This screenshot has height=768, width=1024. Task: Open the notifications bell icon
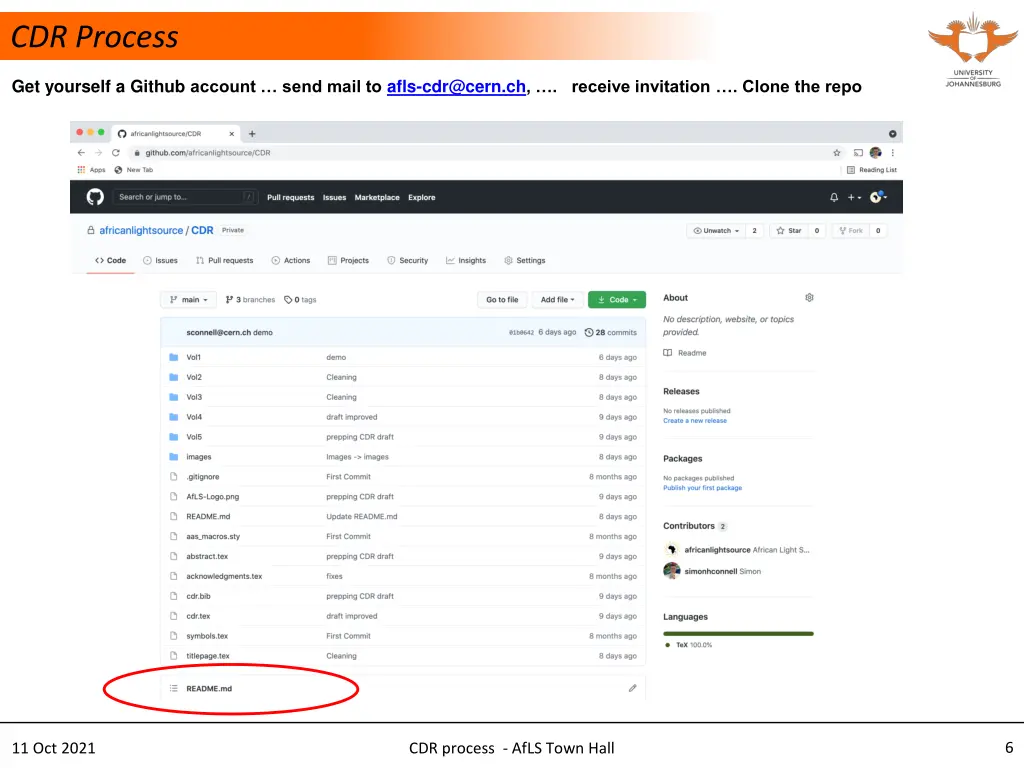[834, 197]
